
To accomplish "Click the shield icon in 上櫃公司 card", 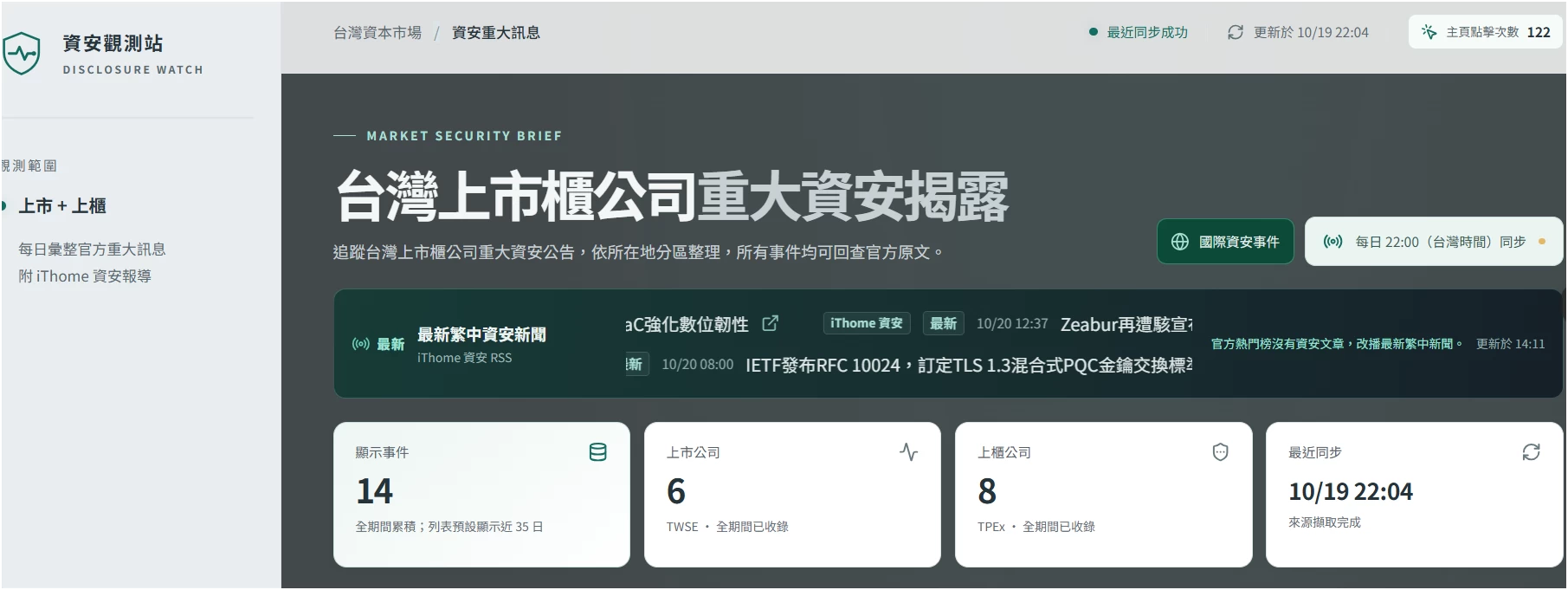I will click(1220, 452).
